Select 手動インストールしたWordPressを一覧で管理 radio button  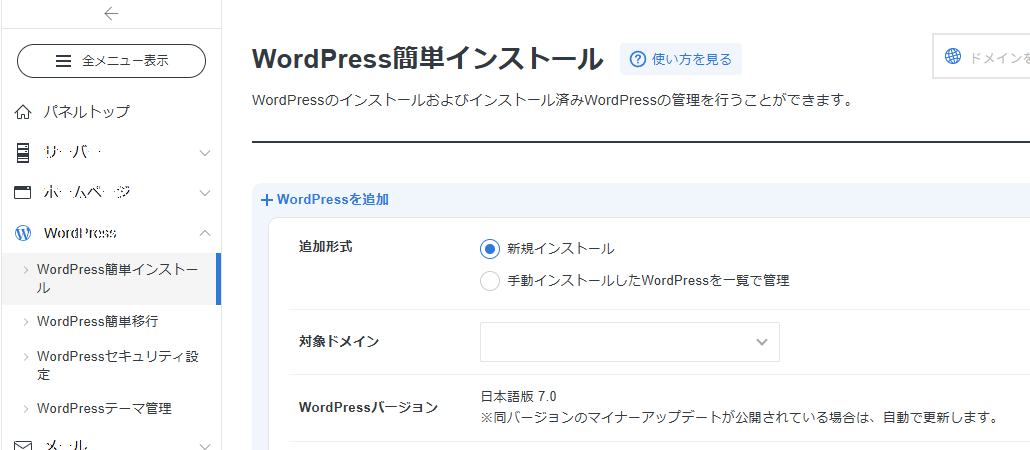(490, 281)
